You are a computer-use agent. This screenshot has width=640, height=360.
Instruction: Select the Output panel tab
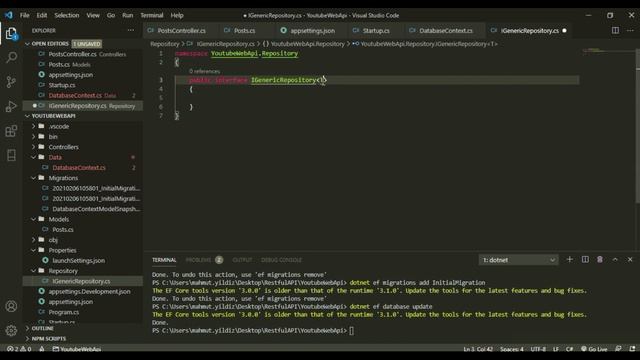[242, 260]
